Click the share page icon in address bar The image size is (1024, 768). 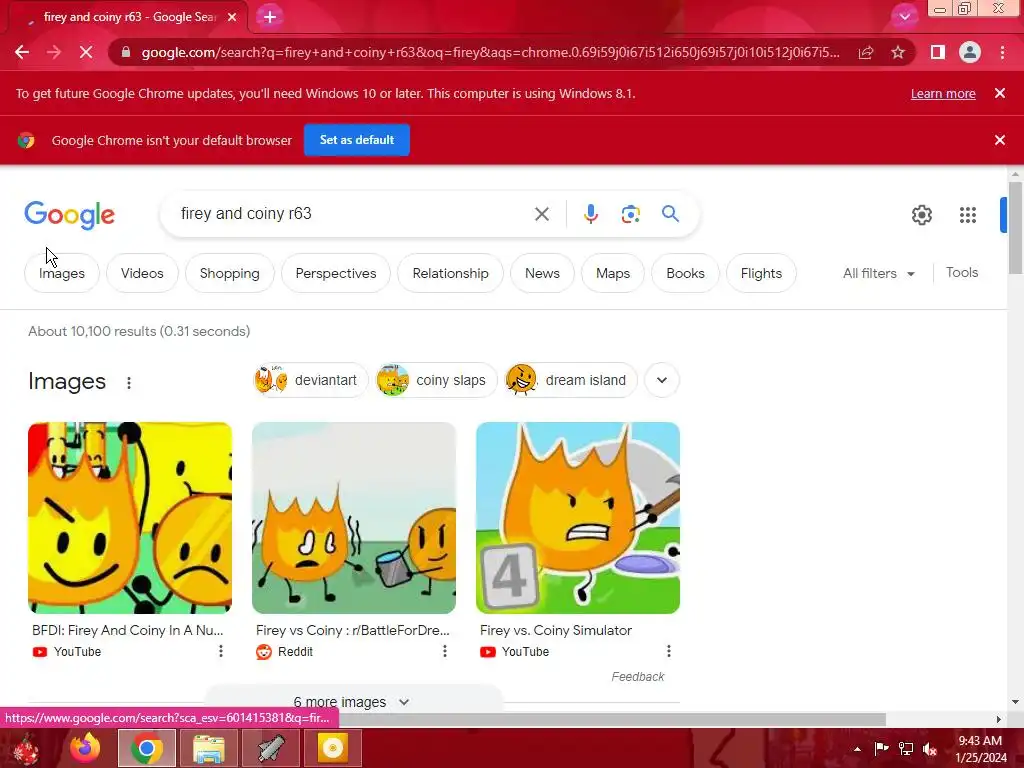coord(866,52)
